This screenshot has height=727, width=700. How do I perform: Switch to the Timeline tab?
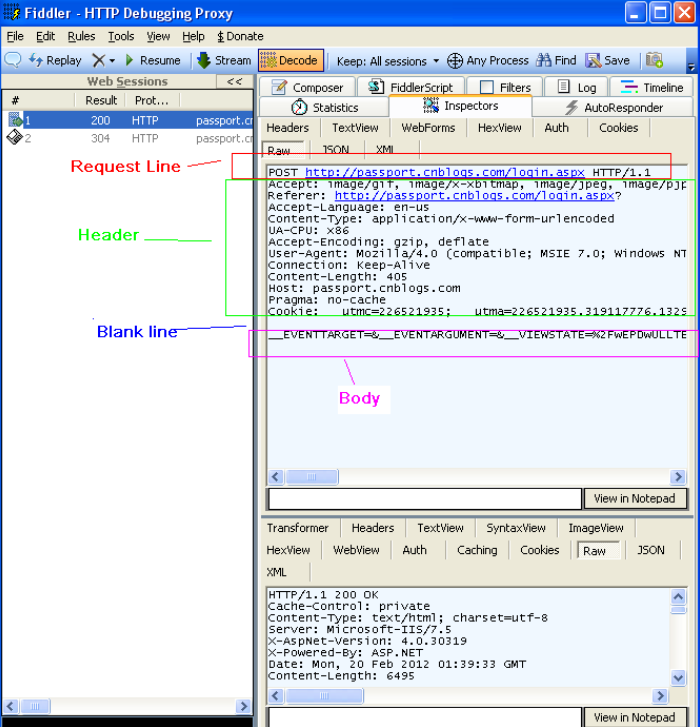click(651, 87)
